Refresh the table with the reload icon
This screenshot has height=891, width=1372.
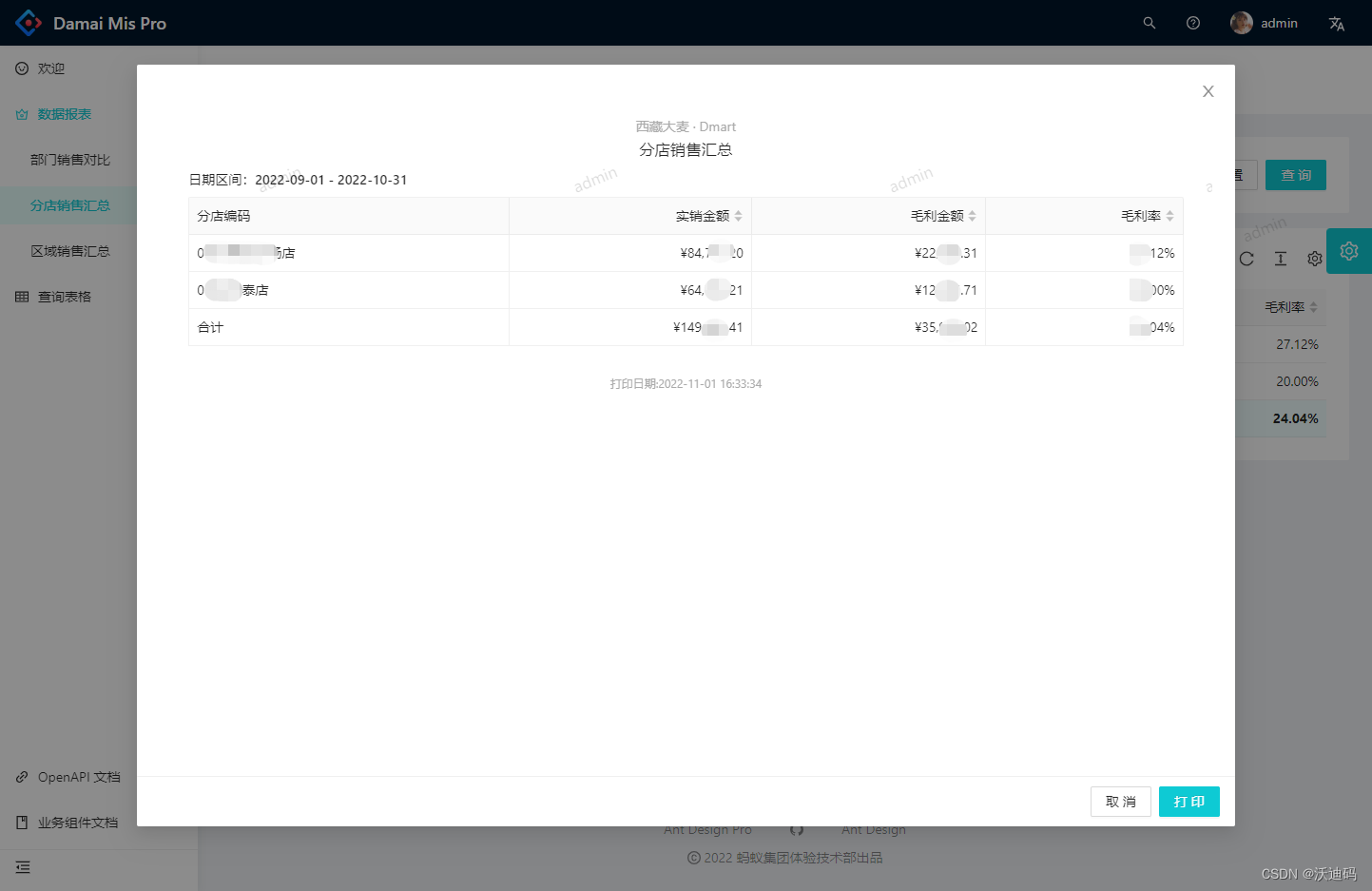click(x=1246, y=258)
